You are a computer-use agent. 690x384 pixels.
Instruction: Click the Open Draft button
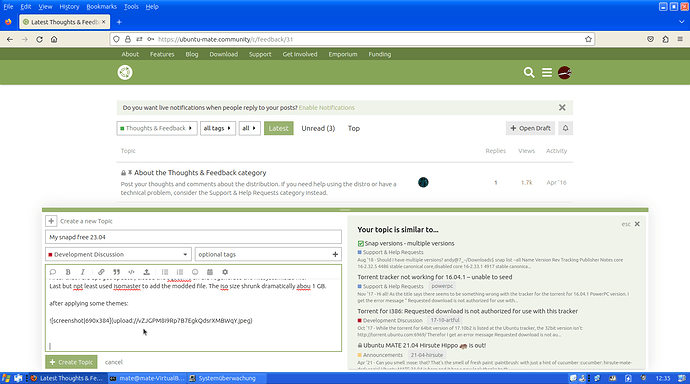click(530, 128)
